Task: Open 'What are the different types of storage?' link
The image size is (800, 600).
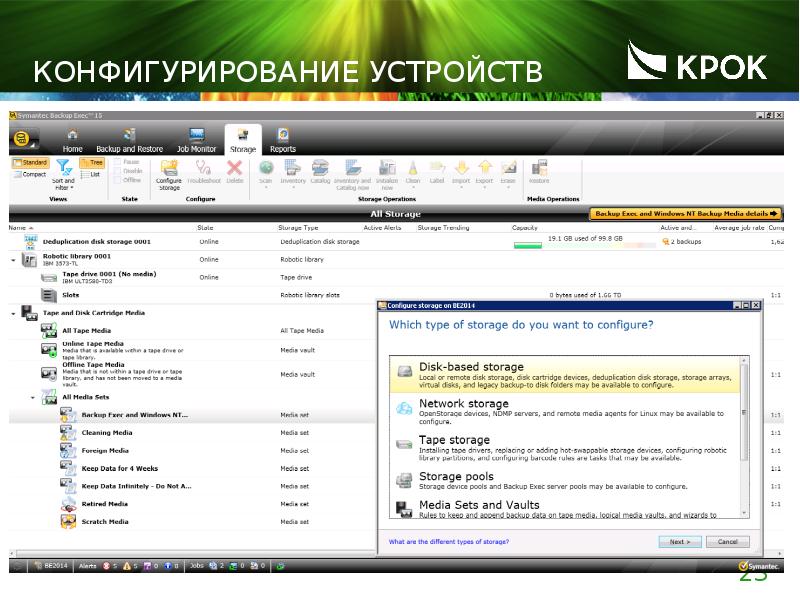Action: 449,542
